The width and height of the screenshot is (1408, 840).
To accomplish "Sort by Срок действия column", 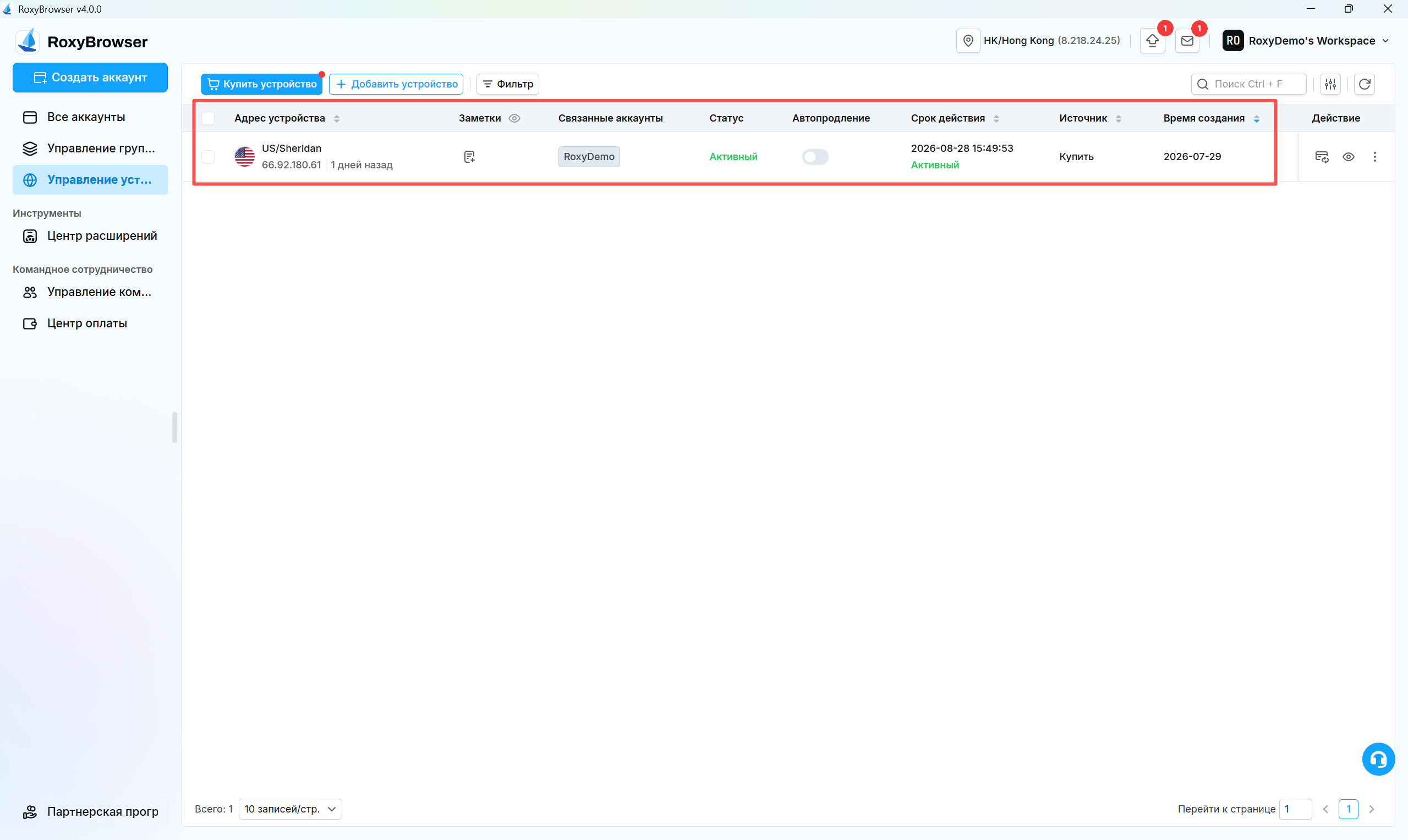I will tap(996, 118).
